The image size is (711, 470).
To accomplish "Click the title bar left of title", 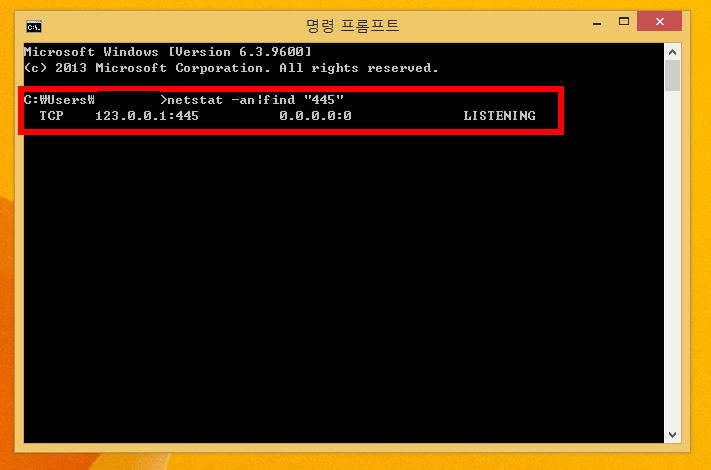I will [x=172, y=25].
